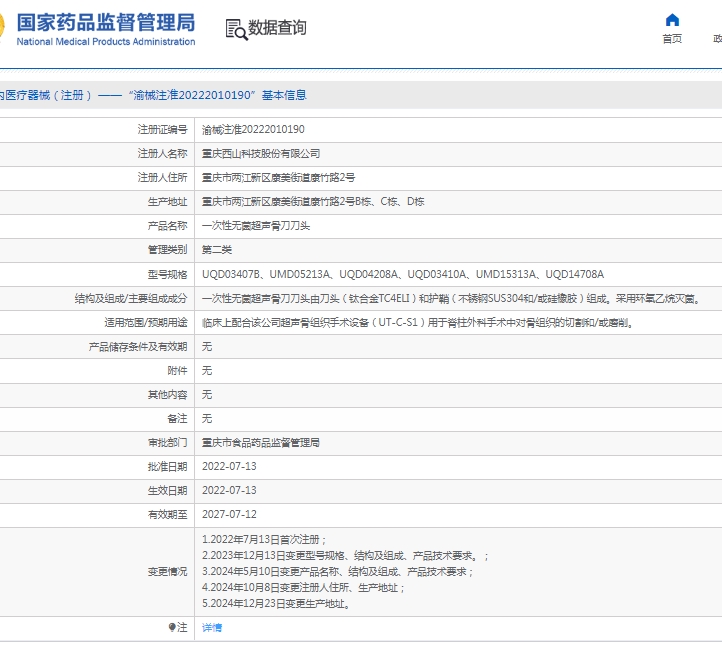The width and height of the screenshot is (722, 650).
Task: Select structure description mentioning 钛合金TC4ELI
Action: tap(452, 298)
